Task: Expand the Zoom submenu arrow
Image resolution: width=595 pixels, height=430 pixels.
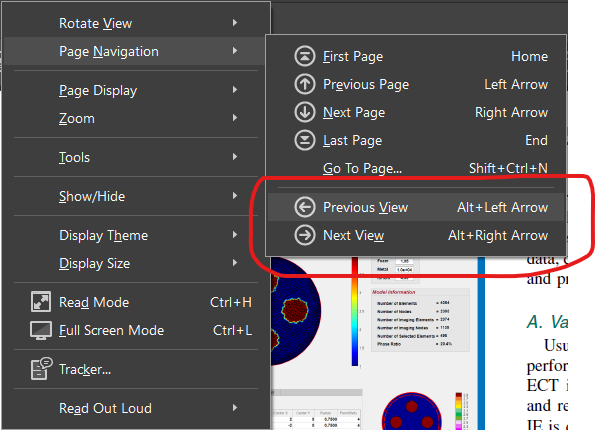Action: [x=235, y=118]
